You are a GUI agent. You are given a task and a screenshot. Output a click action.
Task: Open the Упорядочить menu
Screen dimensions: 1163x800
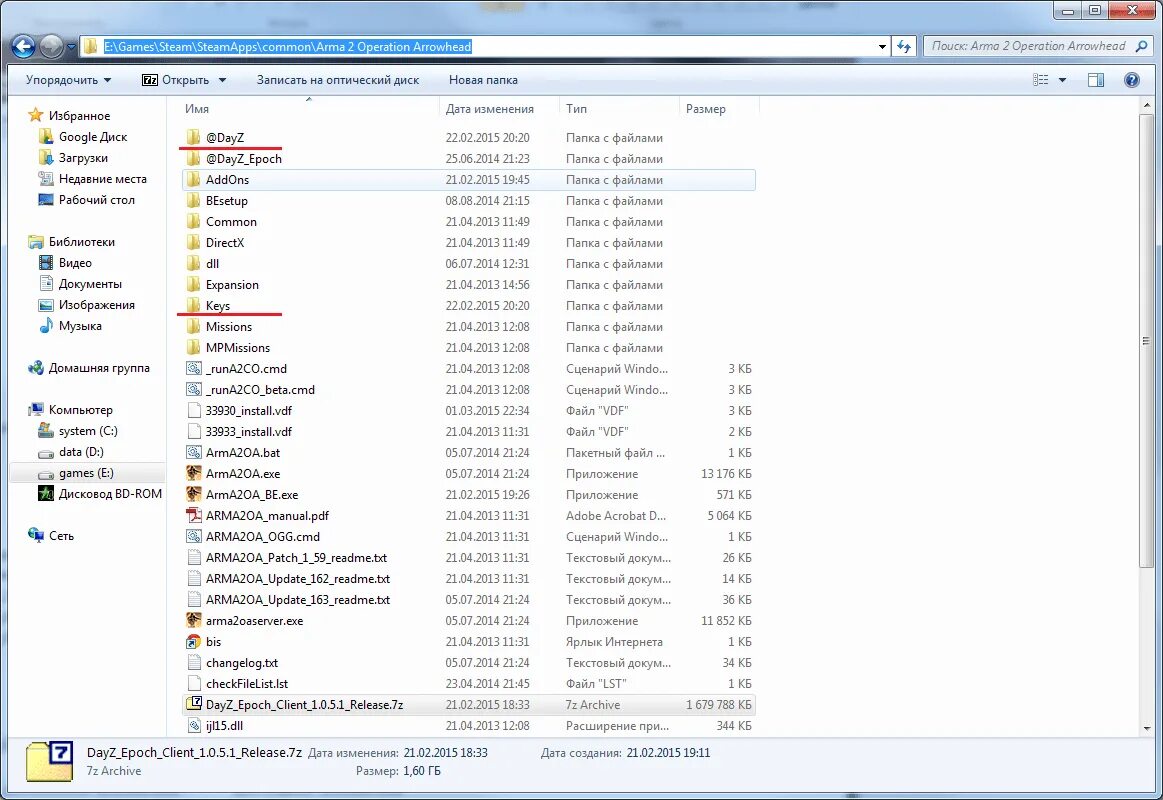coord(68,80)
